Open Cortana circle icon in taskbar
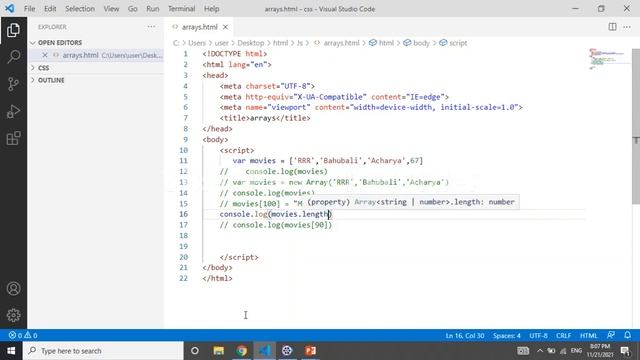Viewport: 640px width, 360px height. point(195,351)
